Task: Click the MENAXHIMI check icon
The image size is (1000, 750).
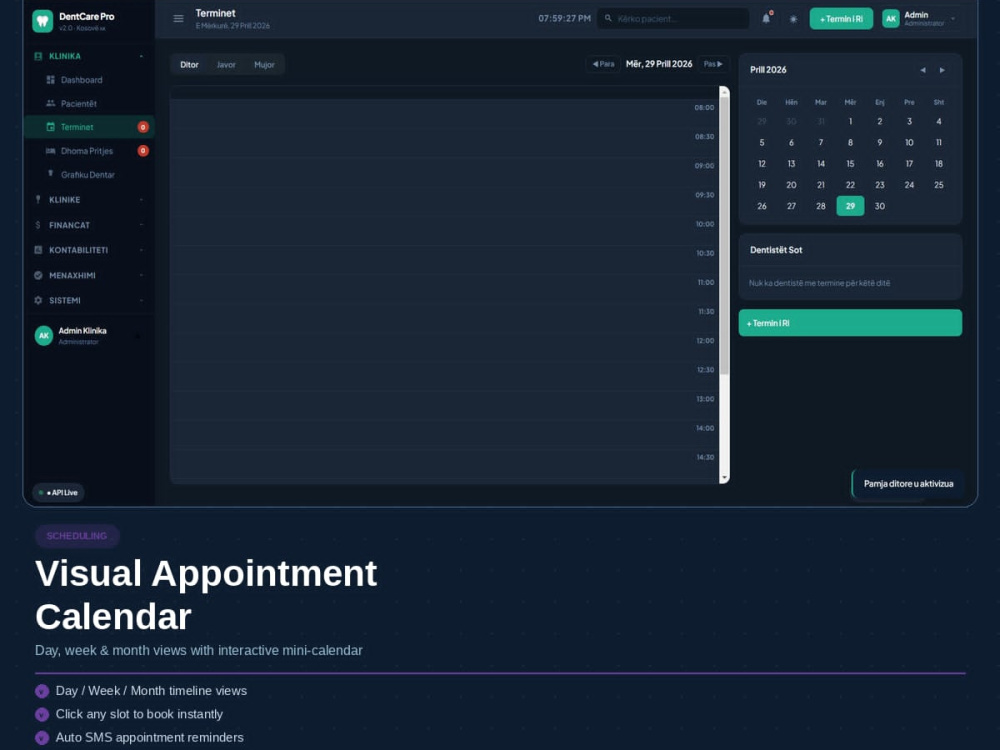Action: click(x=38, y=276)
